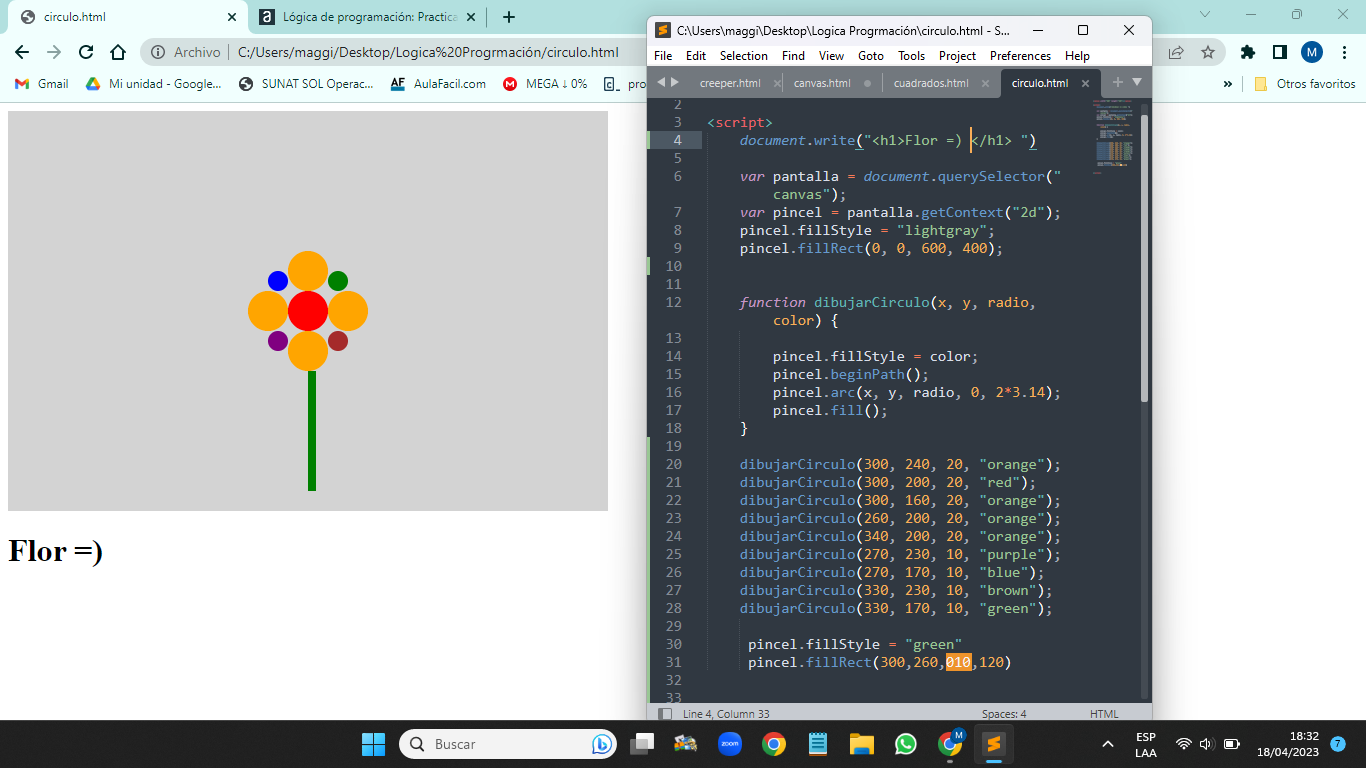The height and width of the screenshot is (768, 1366).
Task: Switch to cuadrados.html tab in Sublime
Action: (x=931, y=83)
